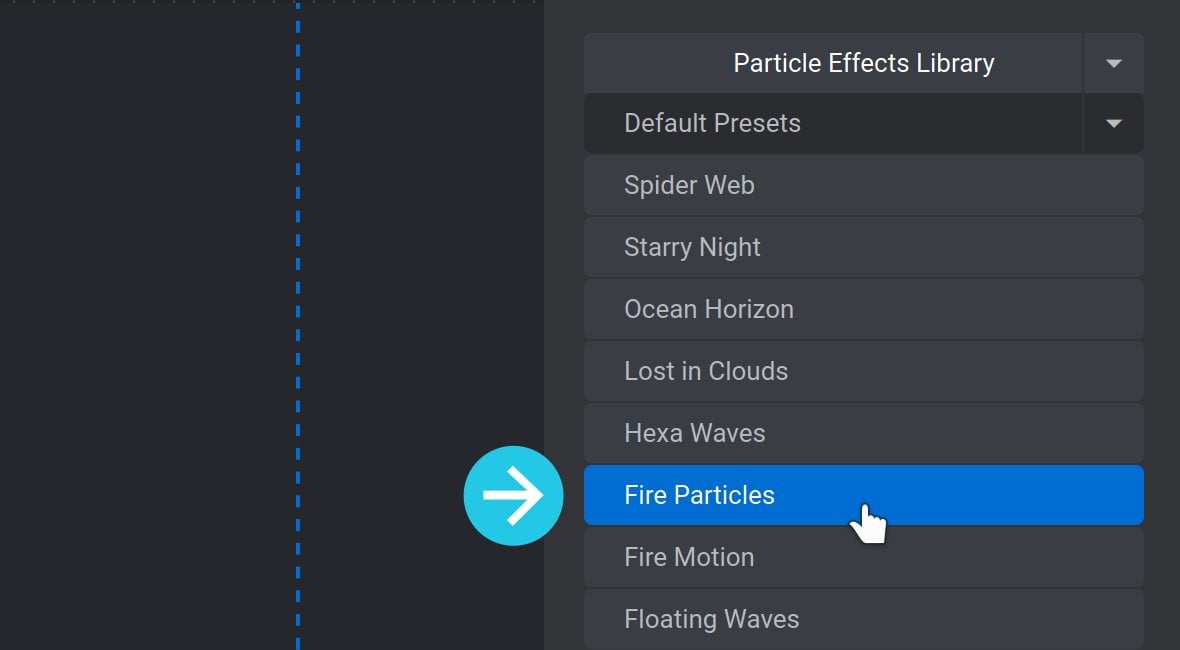Choose the Hexa Waves preset
The image size is (1180, 650).
[x=863, y=433]
